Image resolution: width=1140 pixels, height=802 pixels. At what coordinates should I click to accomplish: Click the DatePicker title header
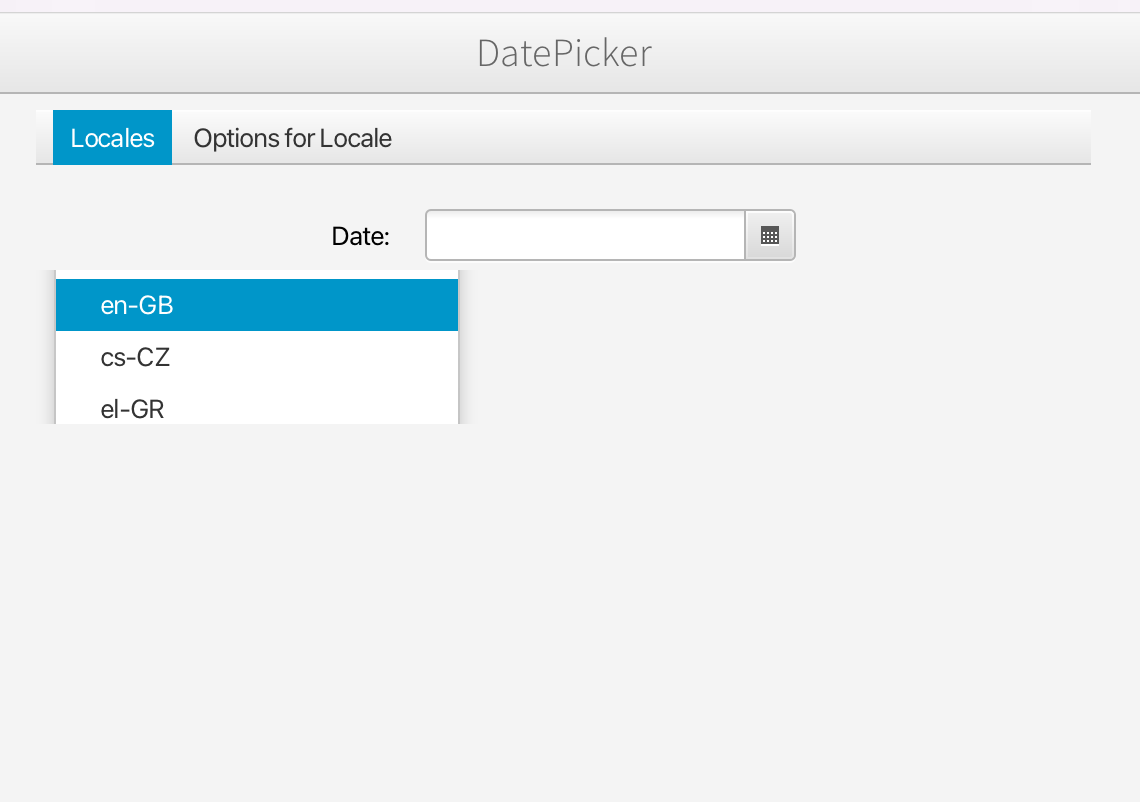click(x=564, y=53)
